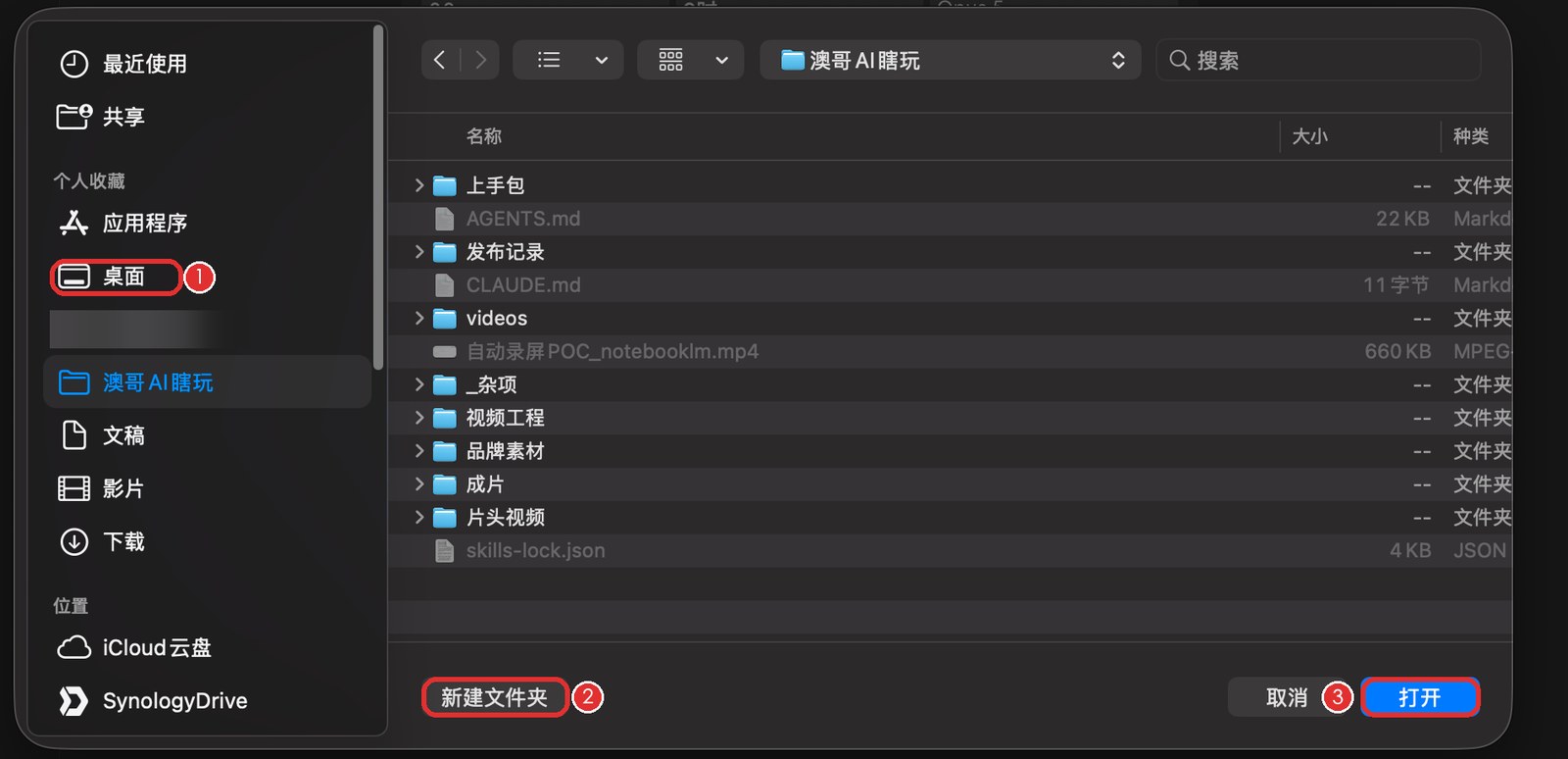
Task: Select the 上手包 folder icon
Action: point(445,185)
